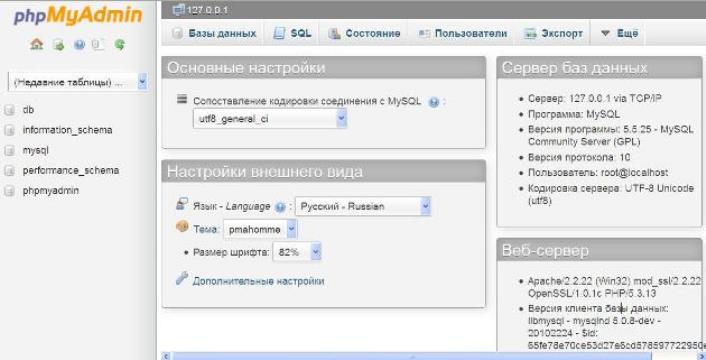Click the Версия программы 5.5.25 line

click(611, 135)
